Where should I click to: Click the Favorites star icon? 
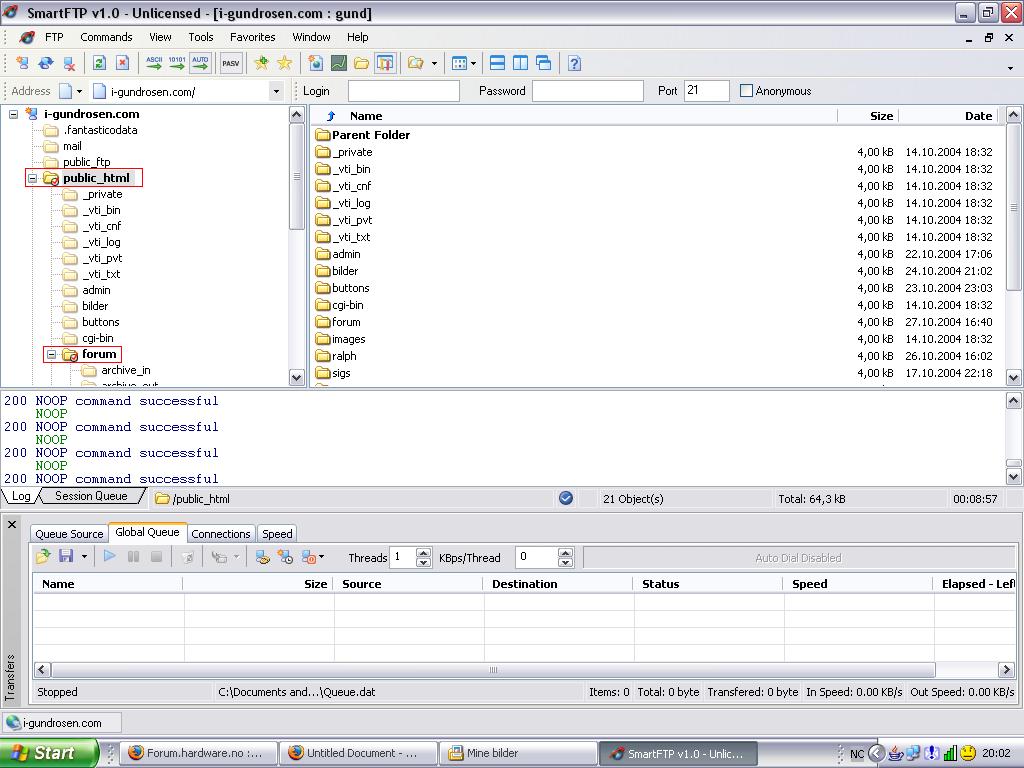(285, 63)
